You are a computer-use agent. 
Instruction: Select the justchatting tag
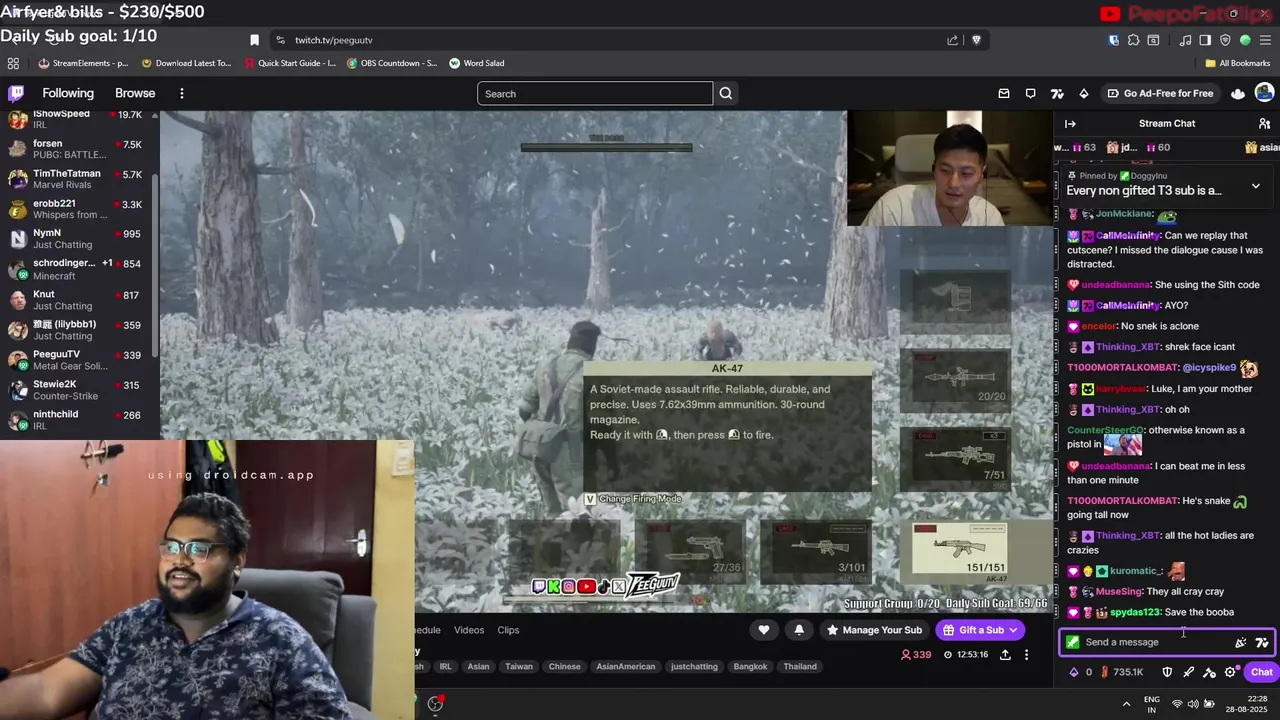point(694,666)
